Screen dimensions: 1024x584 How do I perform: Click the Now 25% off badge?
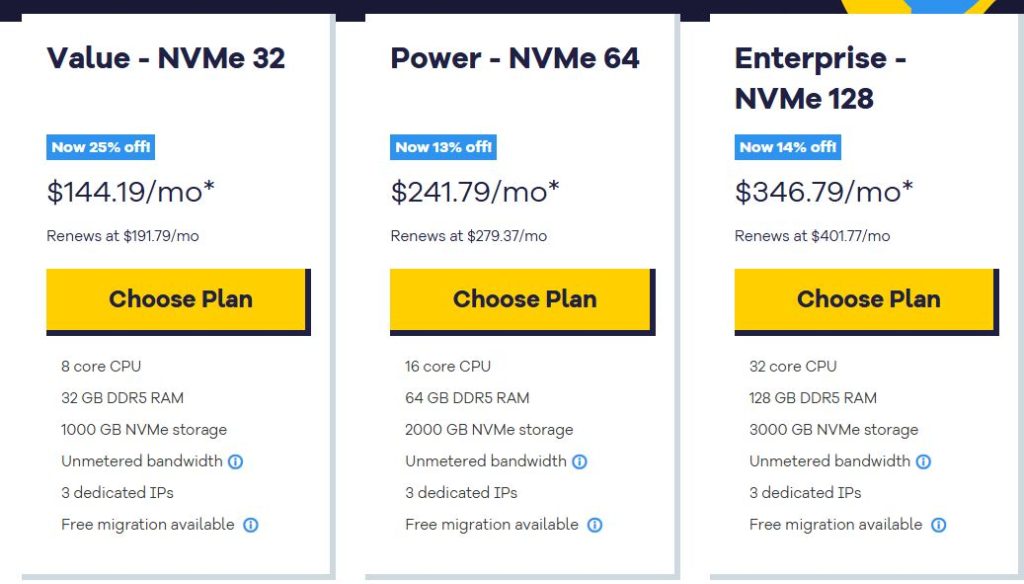click(x=100, y=146)
